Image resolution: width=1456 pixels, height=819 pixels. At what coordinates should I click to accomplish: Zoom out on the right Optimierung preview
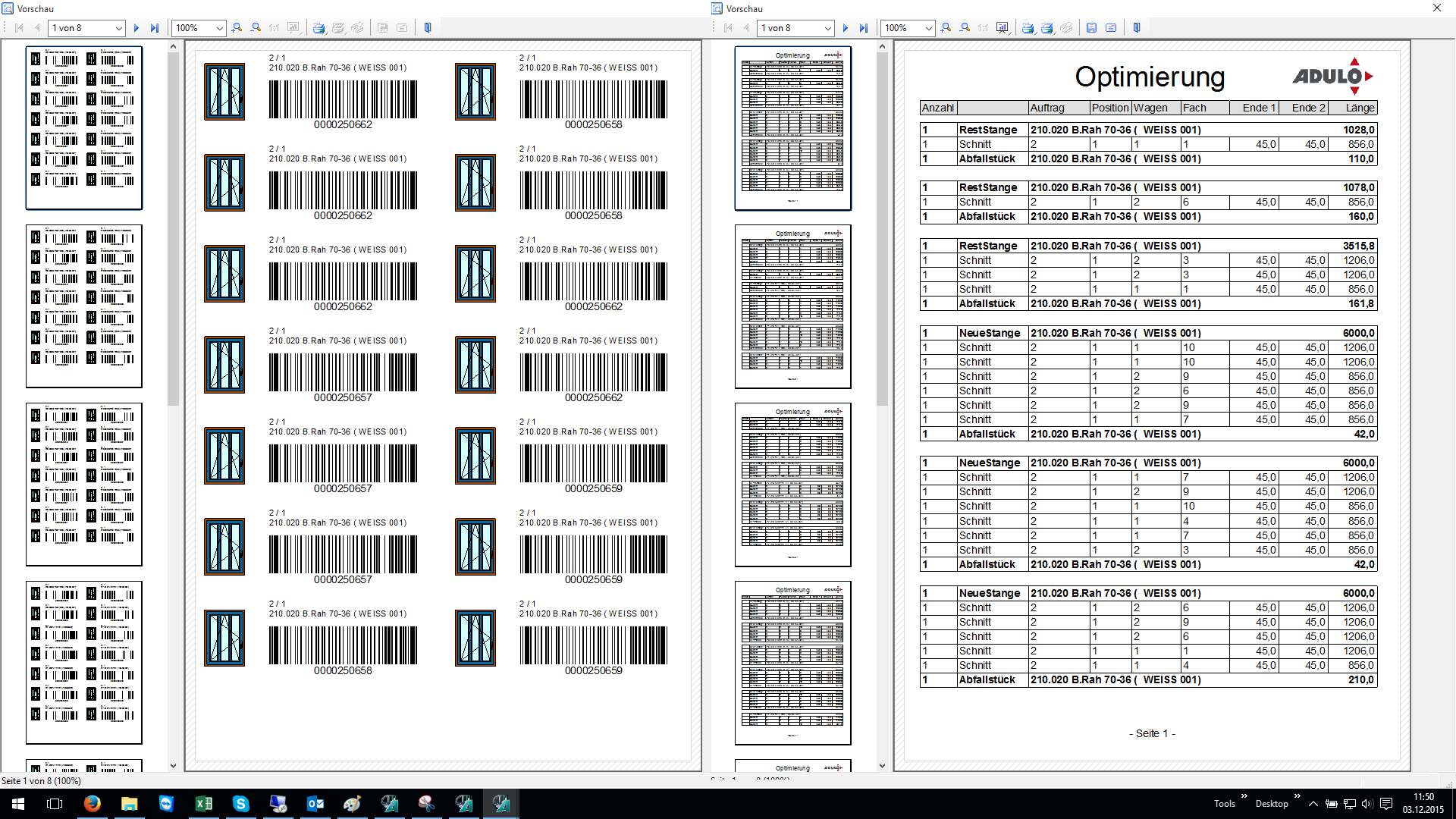coord(965,28)
